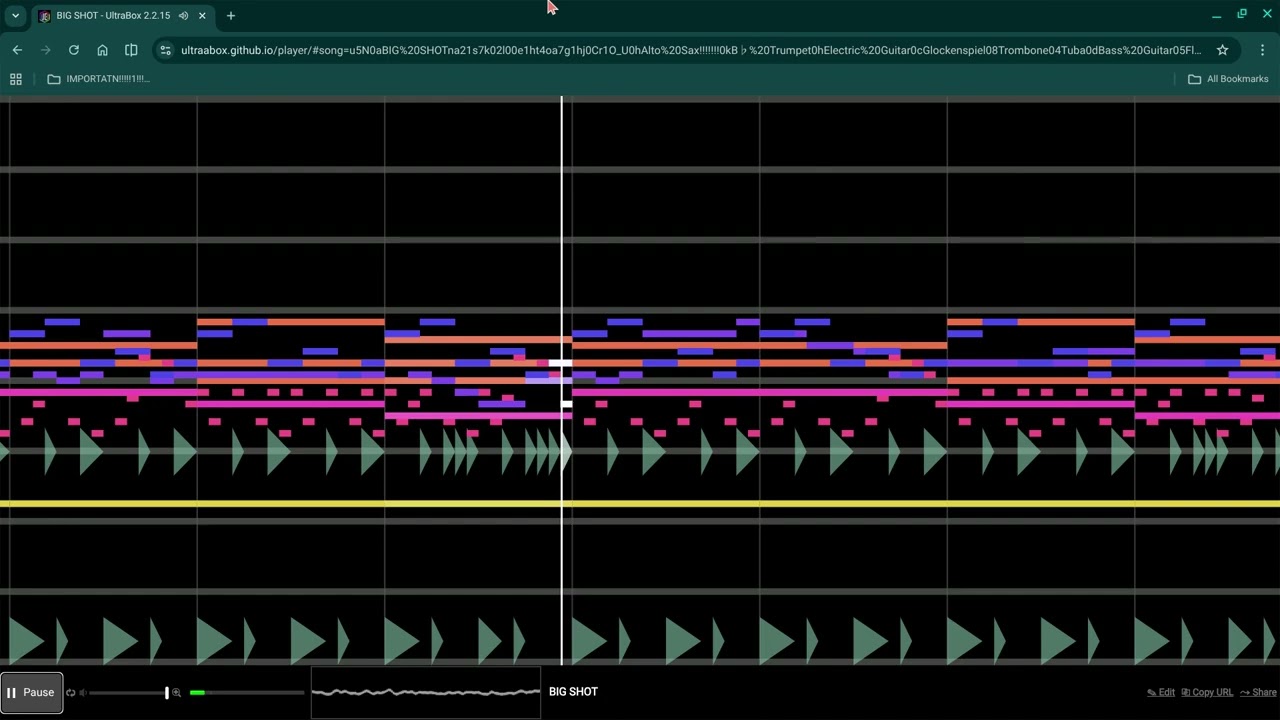Pause the BIG SHOT song playback
The image size is (1280, 720).
tap(32, 692)
